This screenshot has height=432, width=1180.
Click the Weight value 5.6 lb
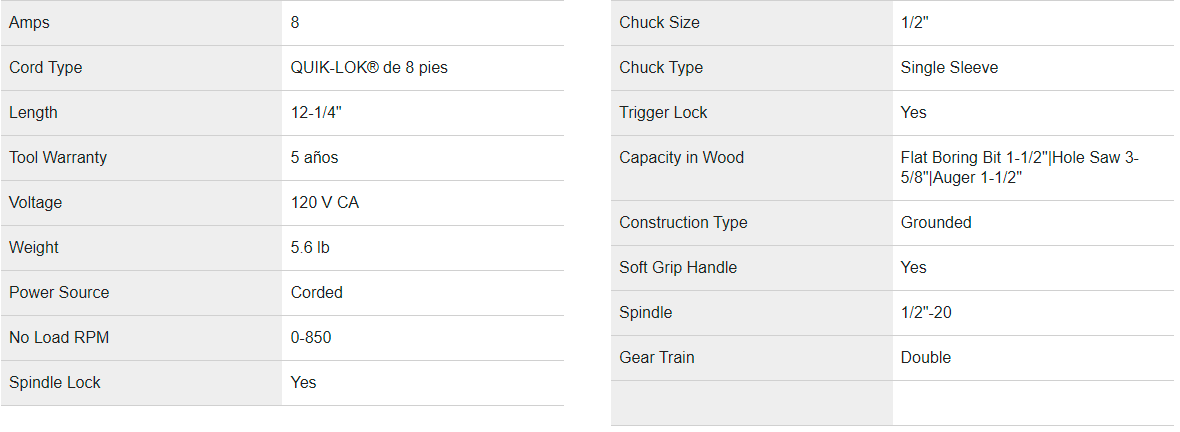pyautogui.click(x=310, y=247)
